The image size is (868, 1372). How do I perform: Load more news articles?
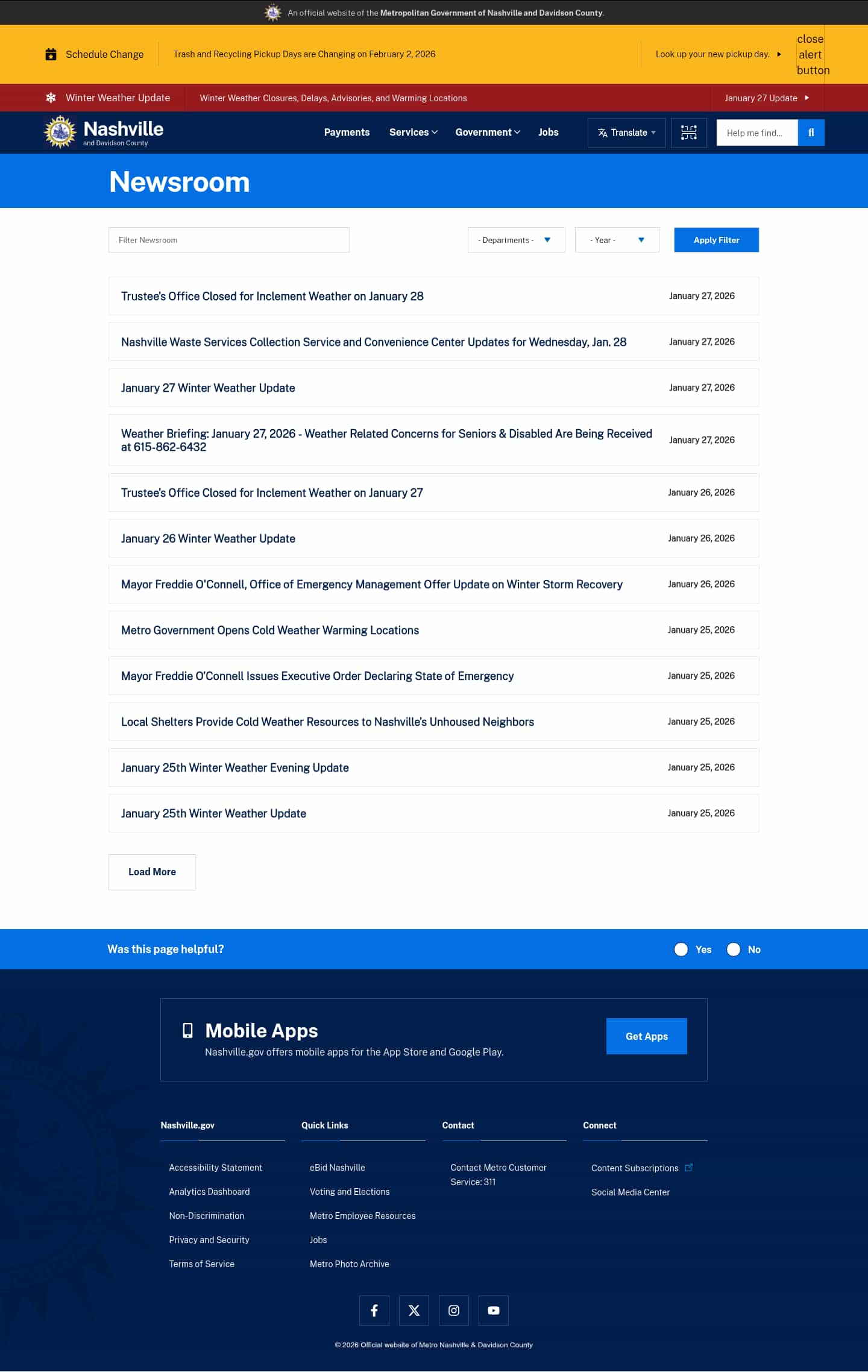152,872
